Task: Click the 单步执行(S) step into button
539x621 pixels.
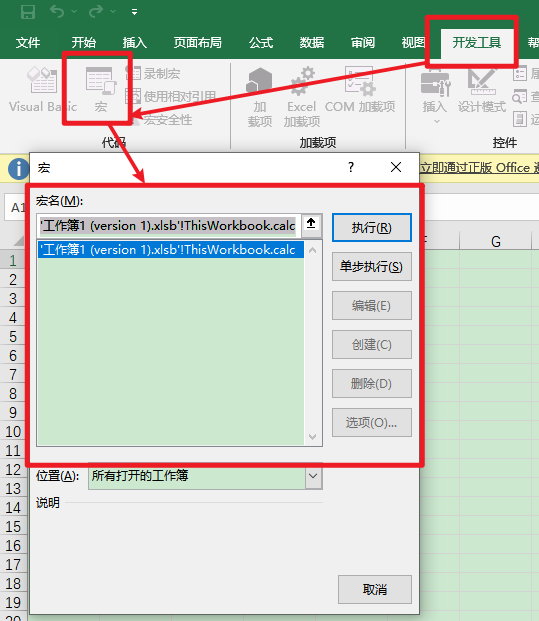Action: tap(371, 267)
